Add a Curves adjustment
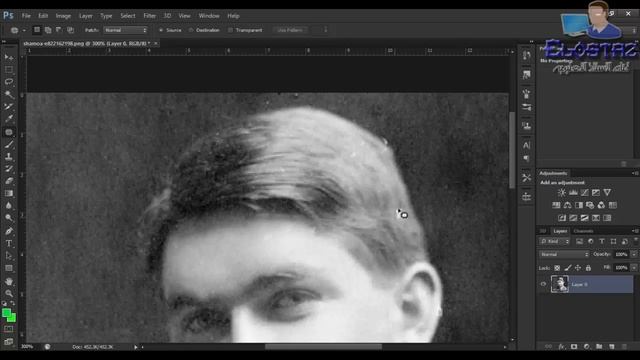 coord(584,192)
